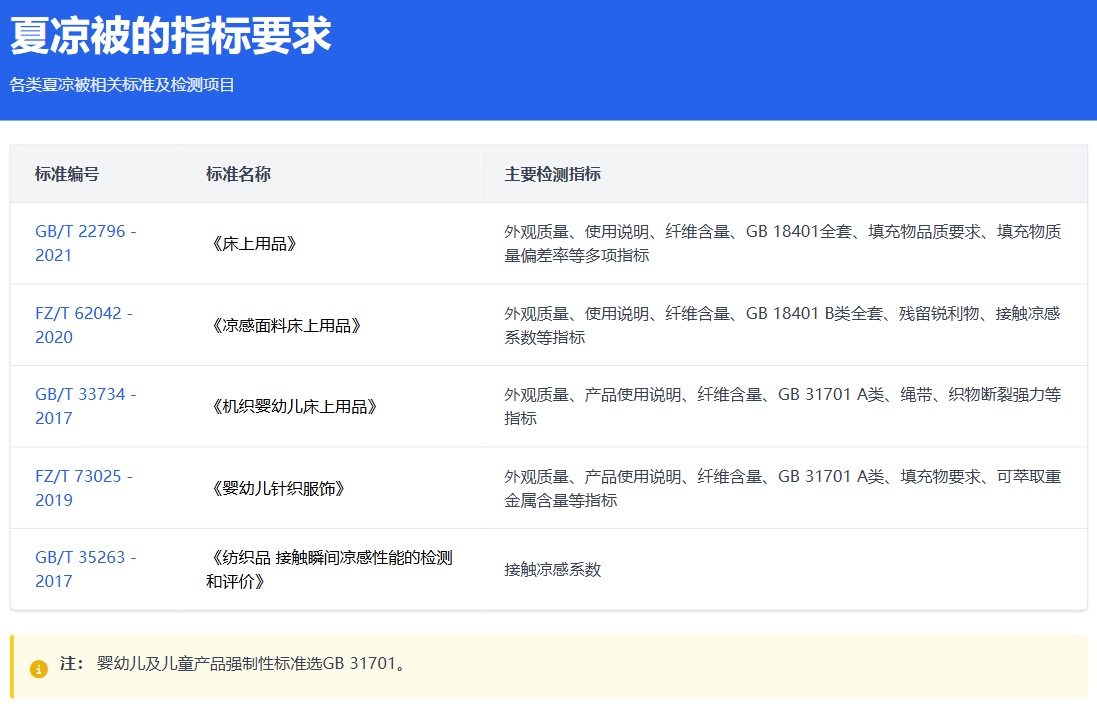Click the indicators text mentioning 残留锐利物
Image resolution: width=1097 pixels, height=712 pixels.
tap(782, 325)
